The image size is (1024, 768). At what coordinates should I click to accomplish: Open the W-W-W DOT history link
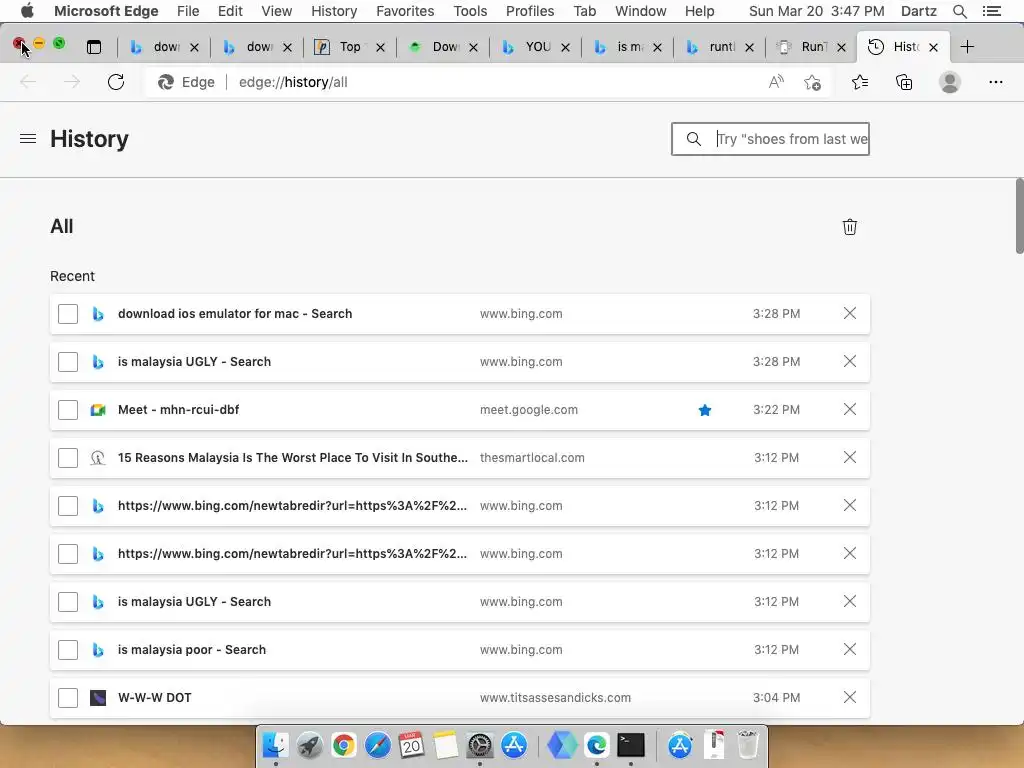(x=155, y=697)
